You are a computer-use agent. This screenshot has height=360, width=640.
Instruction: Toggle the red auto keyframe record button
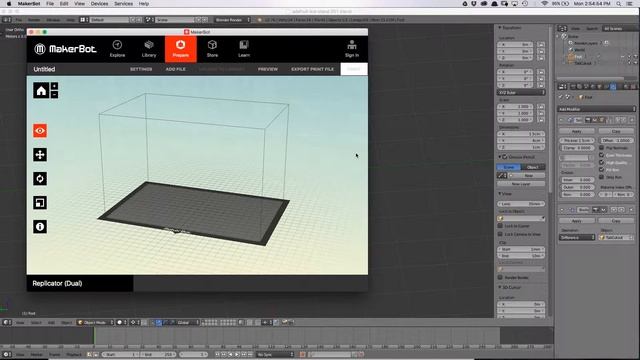tap(302, 355)
